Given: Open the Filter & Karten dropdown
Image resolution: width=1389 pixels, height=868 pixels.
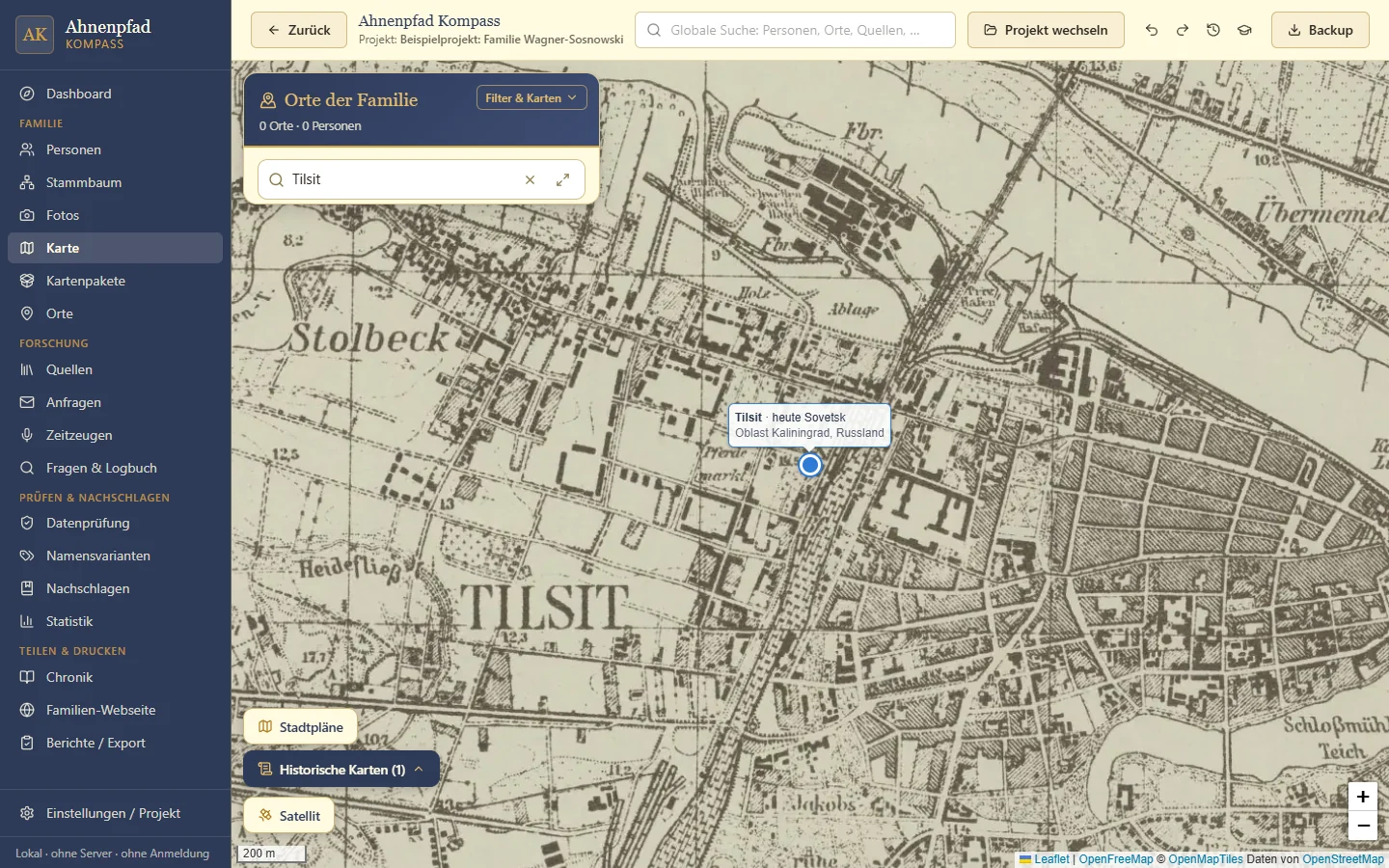Looking at the screenshot, I should [531, 98].
